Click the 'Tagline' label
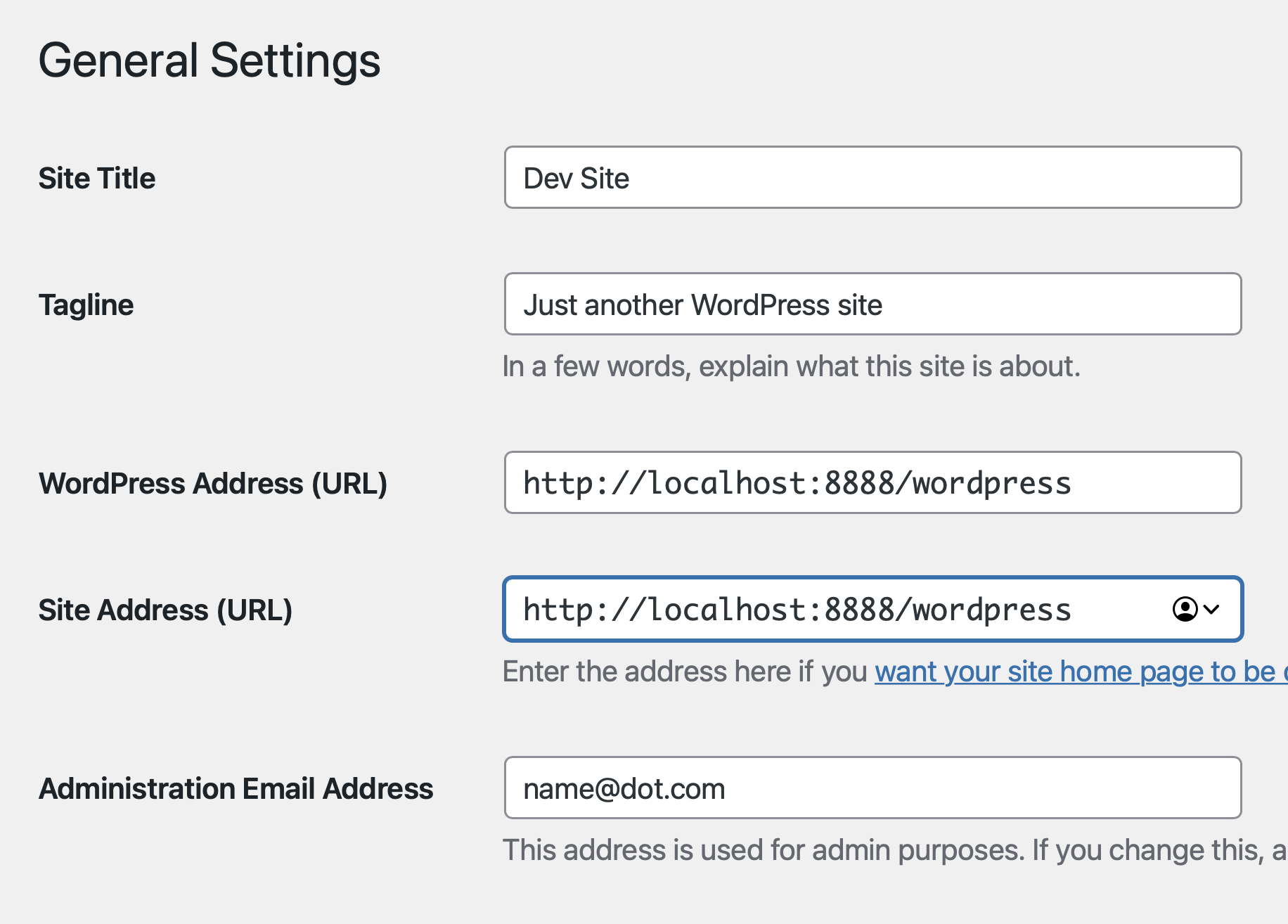 coord(86,305)
